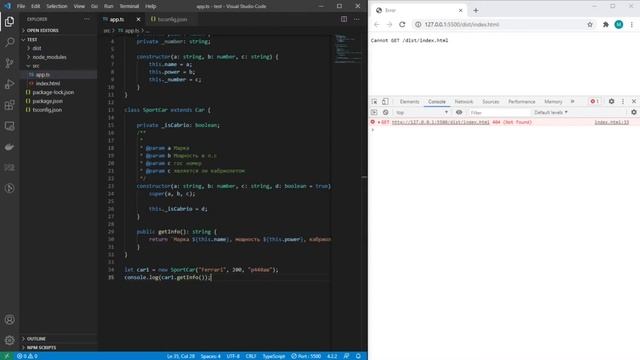Switch to the Sources tab in DevTools
The width and height of the screenshot is (640, 360).
click(491, 101)
